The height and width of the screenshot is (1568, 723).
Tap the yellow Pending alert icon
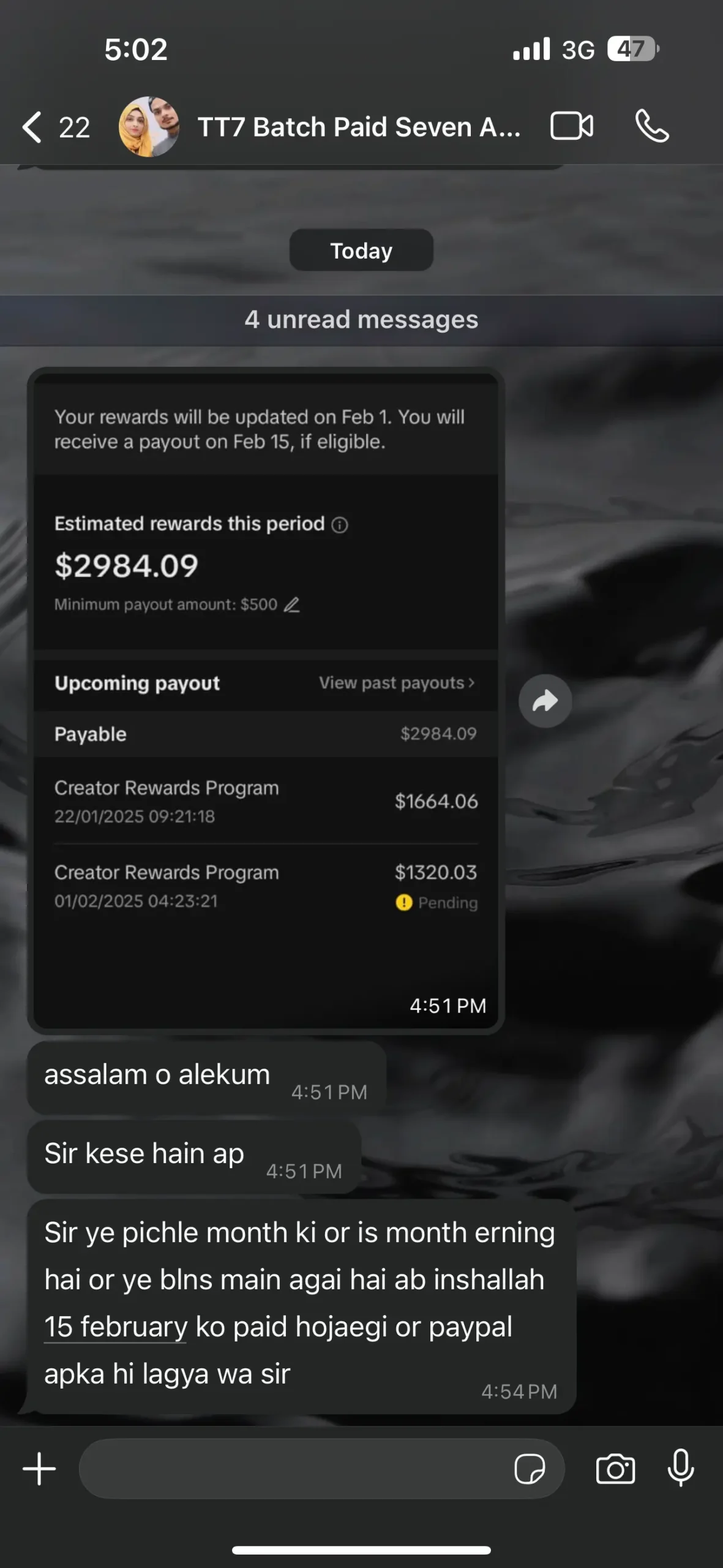pos(403,902)
